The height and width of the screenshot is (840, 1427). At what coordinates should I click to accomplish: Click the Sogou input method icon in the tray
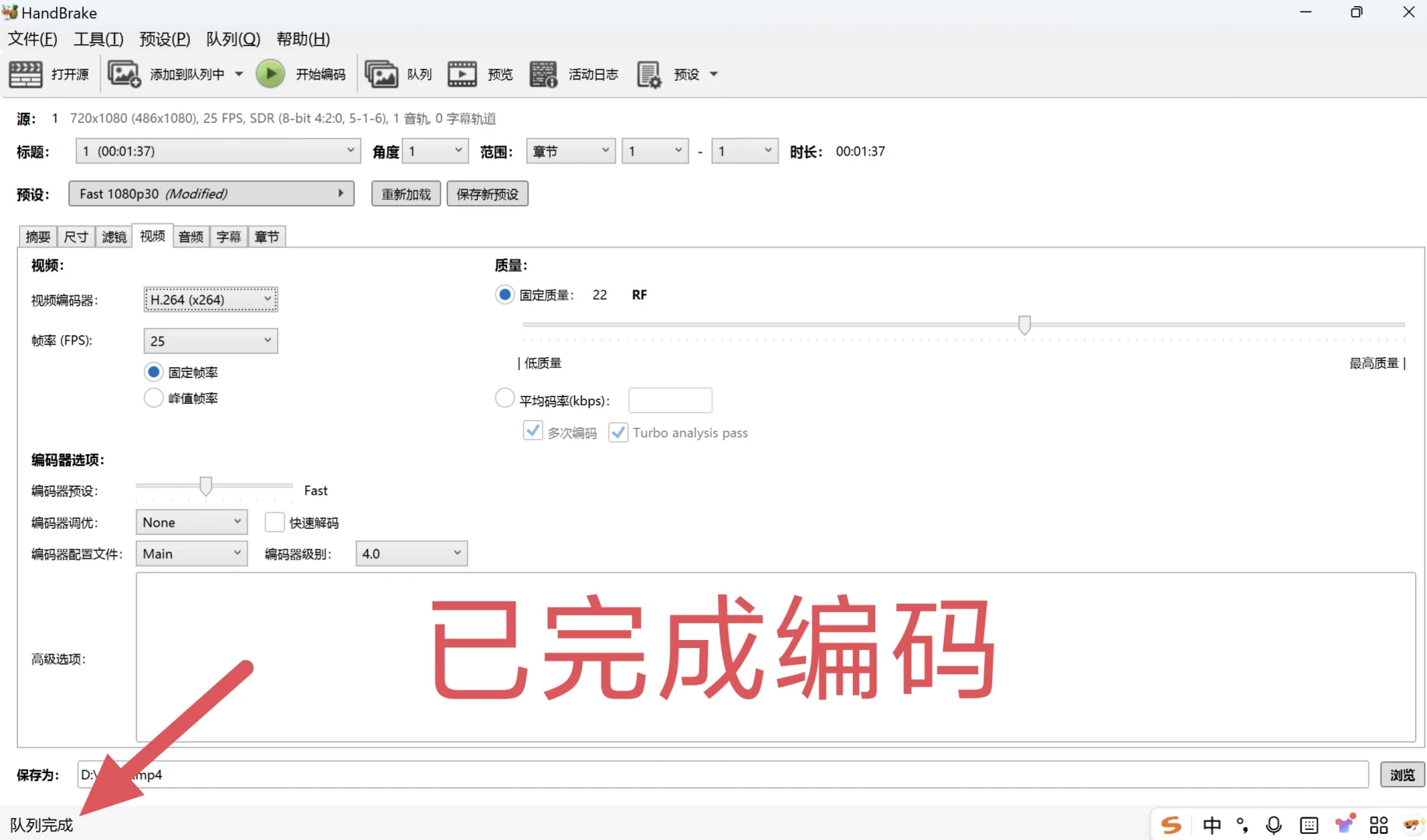(1171, 824)
